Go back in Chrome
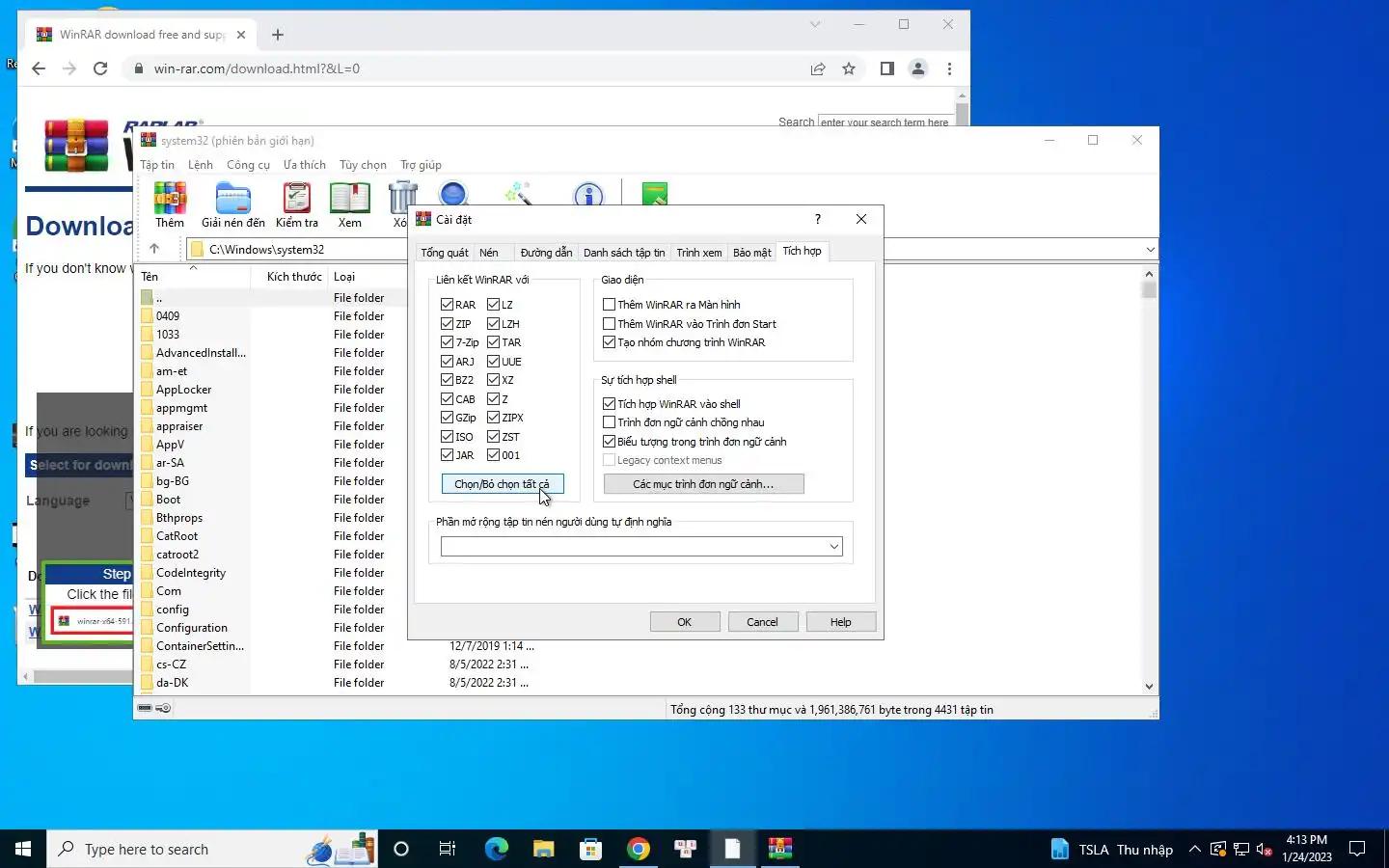The width and height of the screenshot is (1389, 868). click(x=39, y=68)
